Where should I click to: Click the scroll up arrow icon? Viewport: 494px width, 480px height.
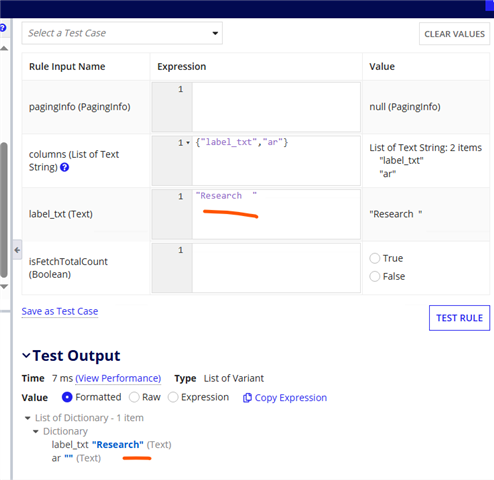click(x=4, y=49)
